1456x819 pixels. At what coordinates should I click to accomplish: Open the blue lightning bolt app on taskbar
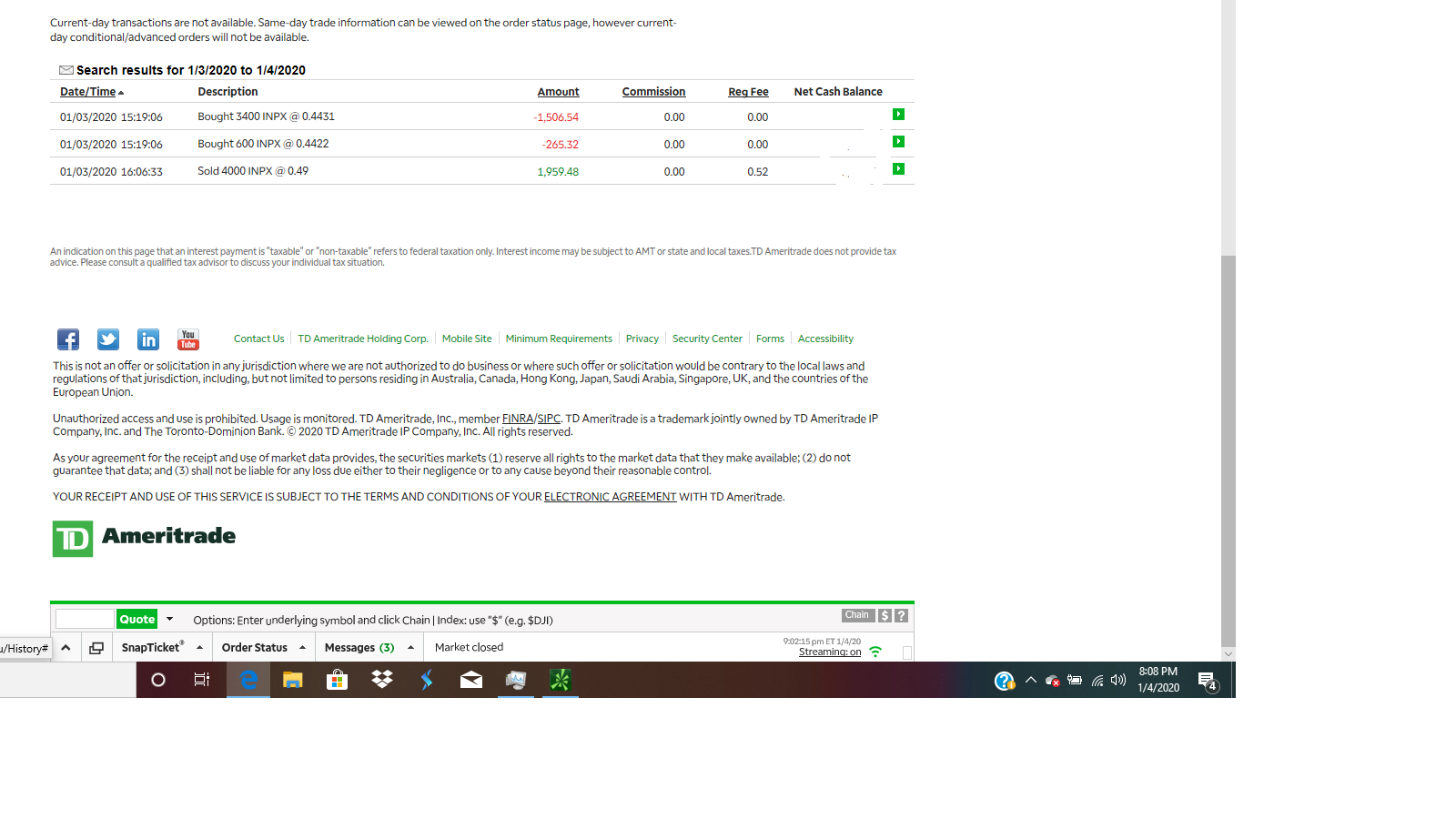tap(427, 680)
